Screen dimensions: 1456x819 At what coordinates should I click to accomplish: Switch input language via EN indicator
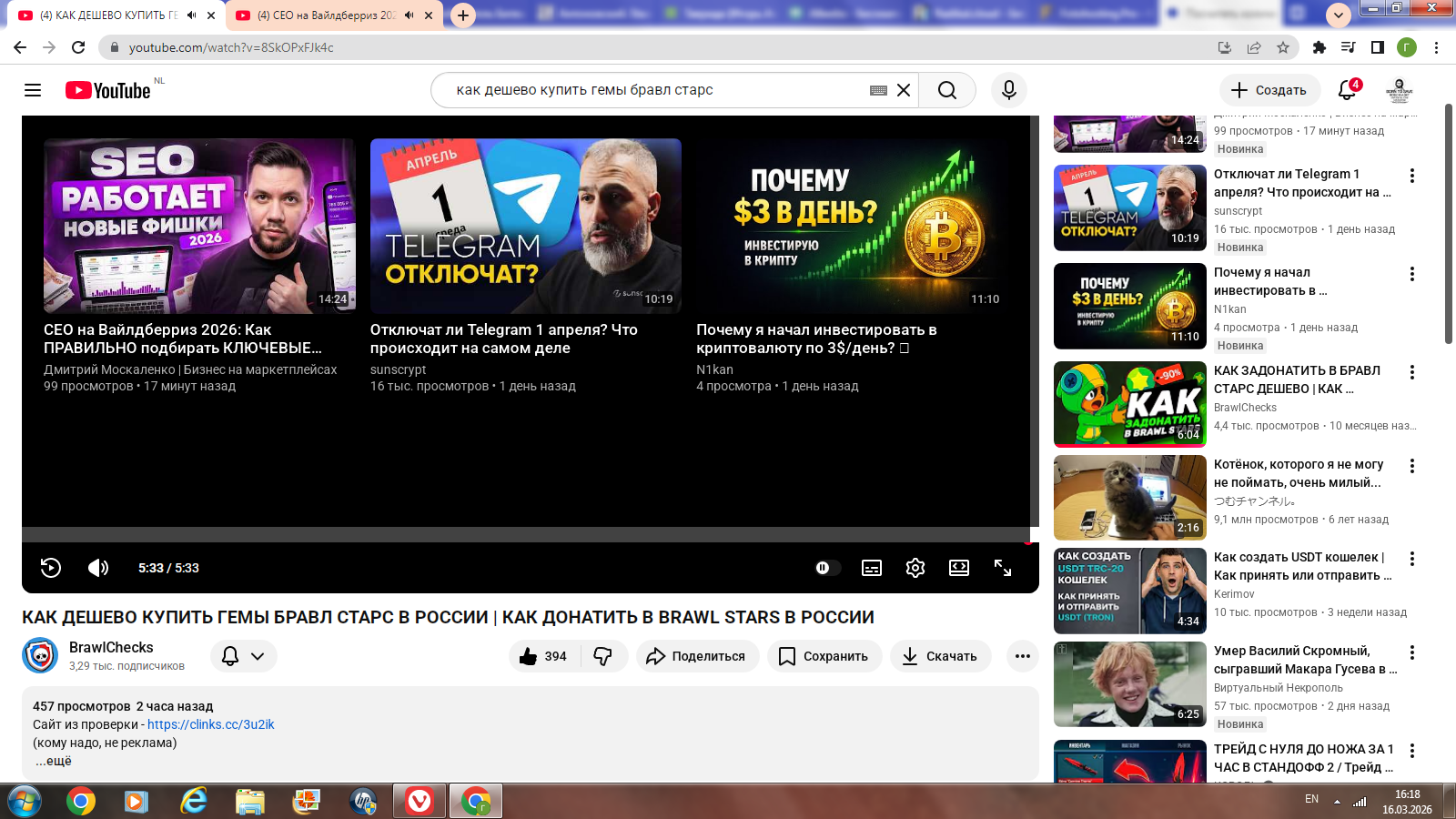point(1311,799)
